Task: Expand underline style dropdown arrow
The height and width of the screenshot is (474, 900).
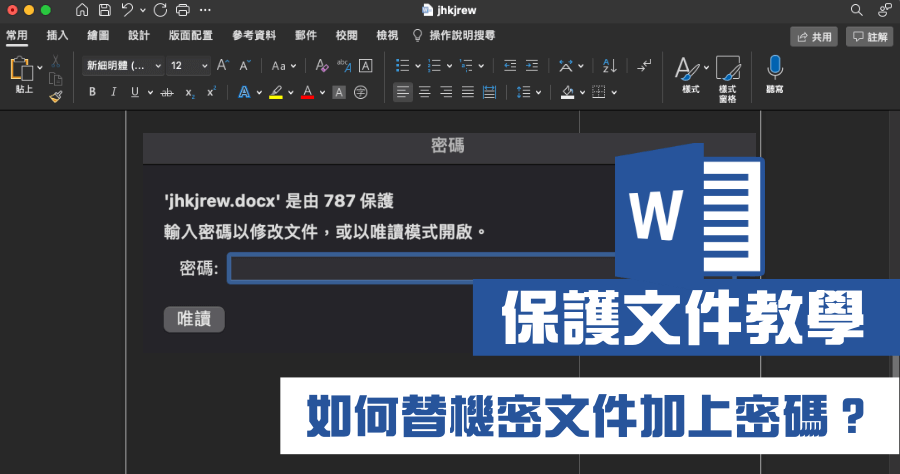Action: [150, 92]
